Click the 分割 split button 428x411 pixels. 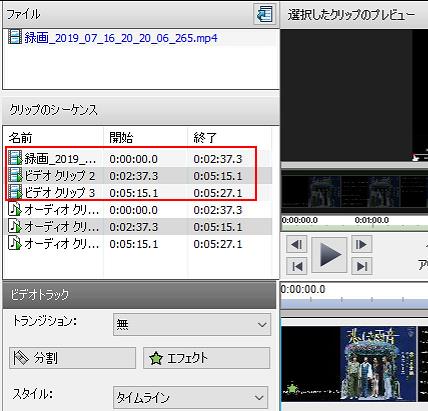[72, 358]
